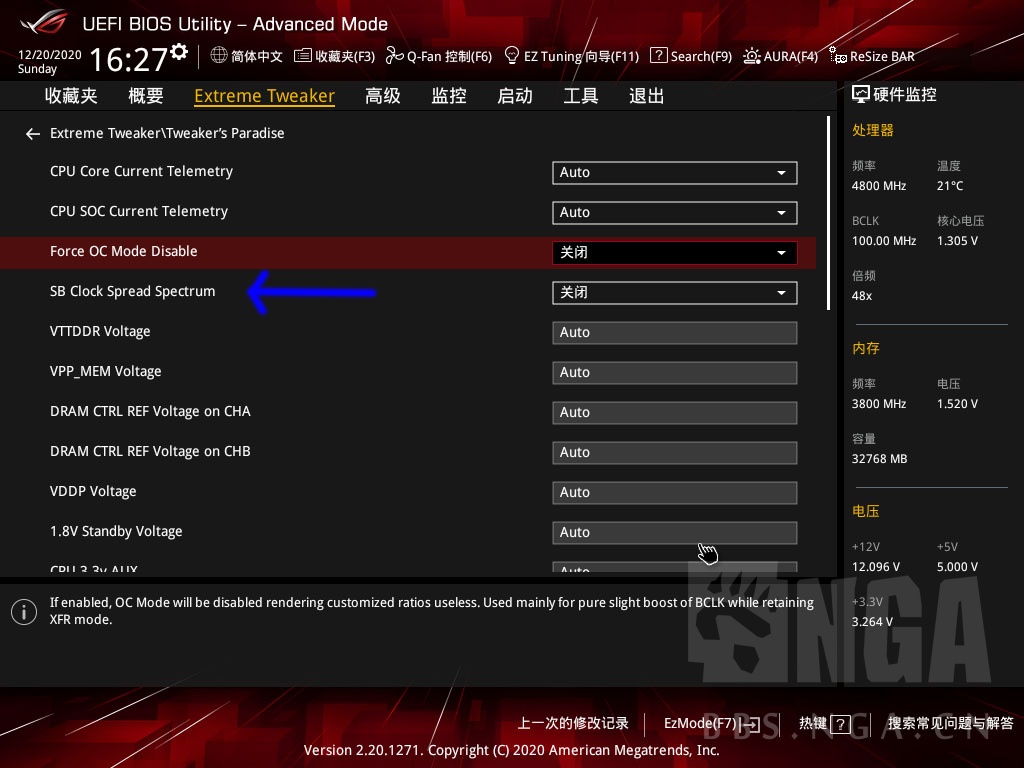Screen dimensions: 1024x768
Task: Click the 21°C temperature value
Action: pos(950,186)
